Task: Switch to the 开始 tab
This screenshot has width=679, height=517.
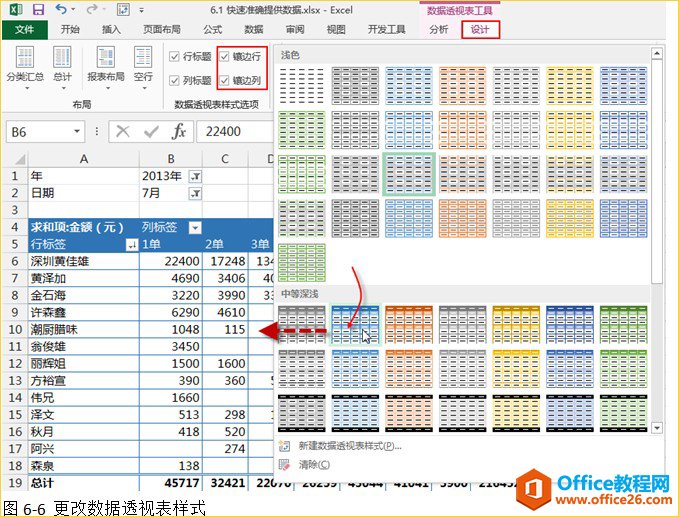Action: (x=70, y=29)
